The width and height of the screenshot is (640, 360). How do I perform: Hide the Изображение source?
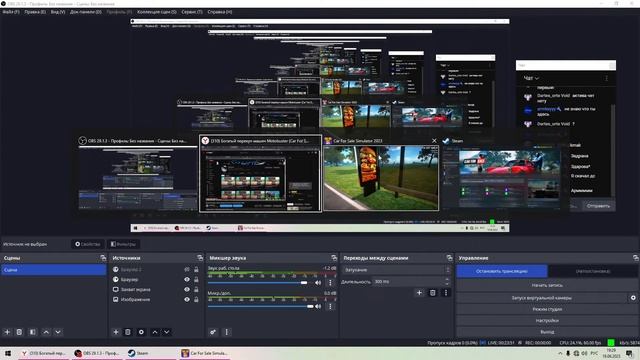[x=187, y=300]
